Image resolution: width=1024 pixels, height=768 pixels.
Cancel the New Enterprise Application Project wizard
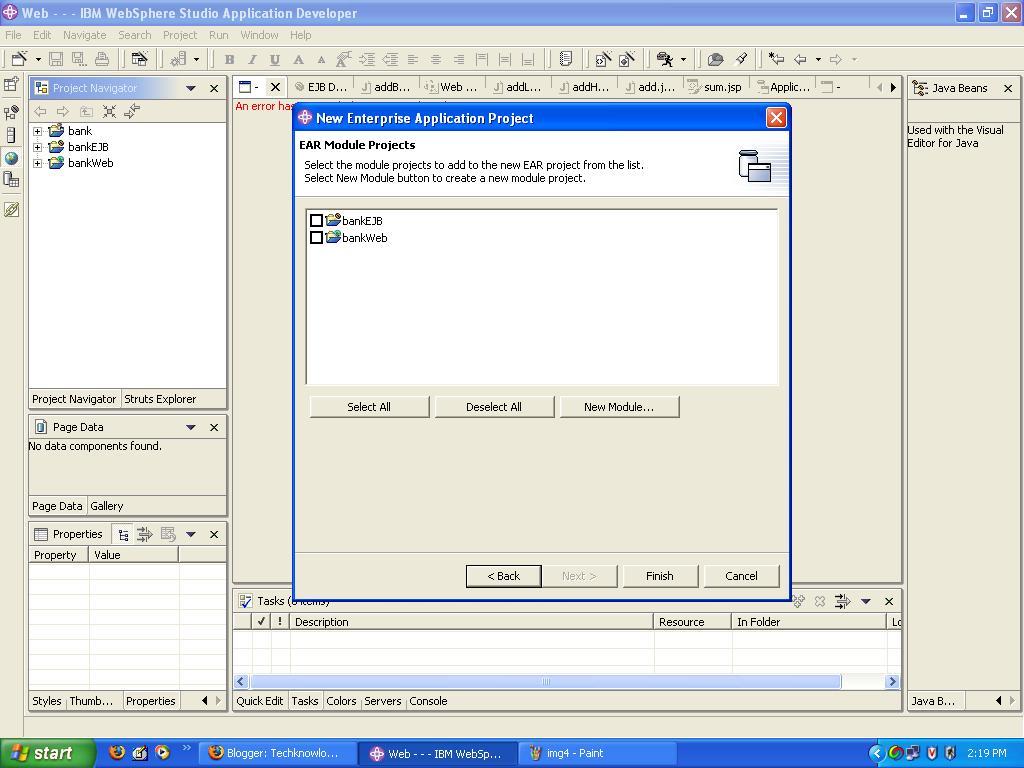[741, 576]
